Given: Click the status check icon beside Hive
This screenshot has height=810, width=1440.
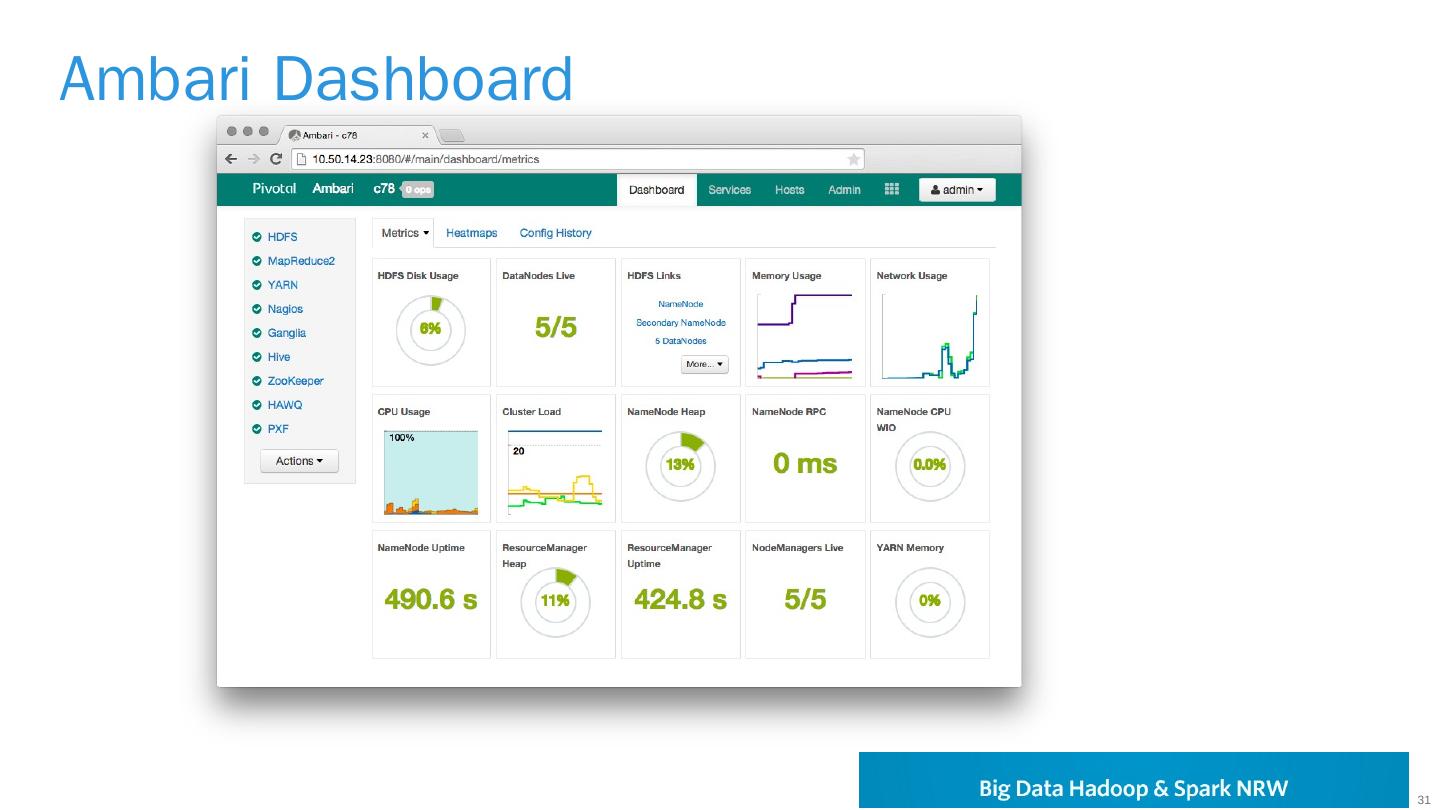Looking at the screenshot, I should (x=257, y=357).
